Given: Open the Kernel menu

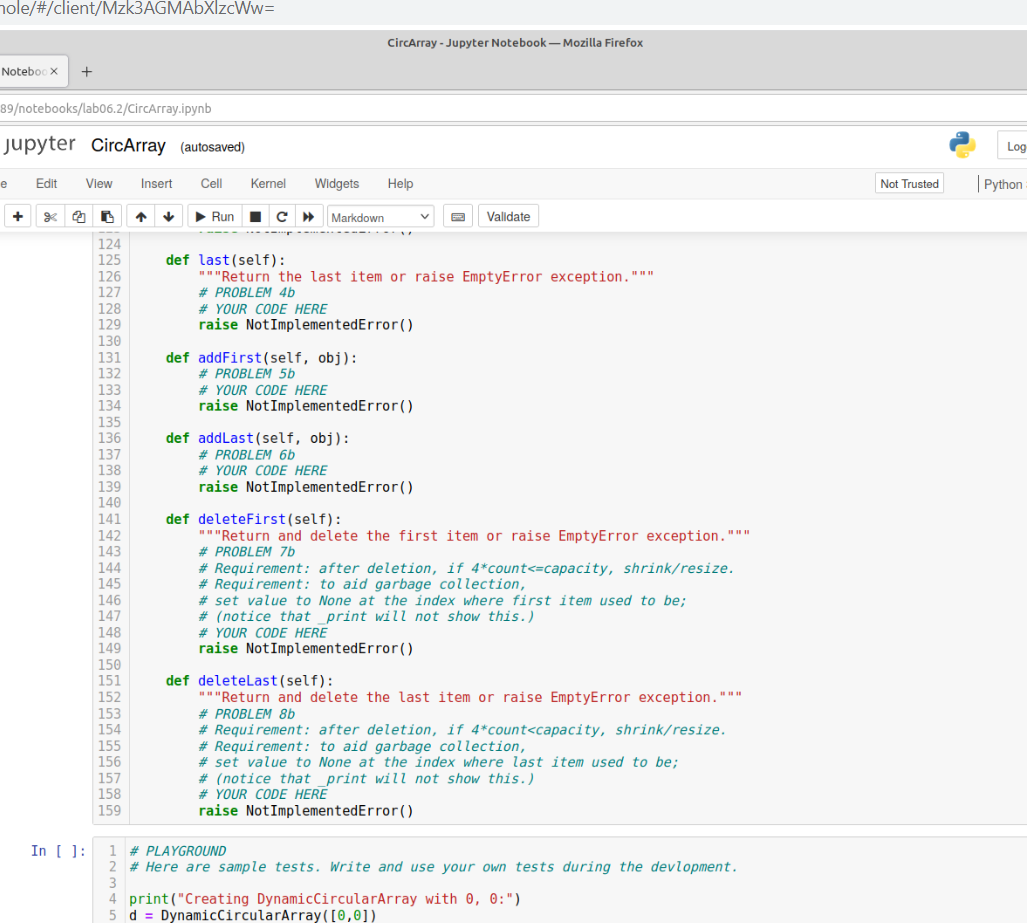Looking at the screenshot, I should tap(267, 183).
